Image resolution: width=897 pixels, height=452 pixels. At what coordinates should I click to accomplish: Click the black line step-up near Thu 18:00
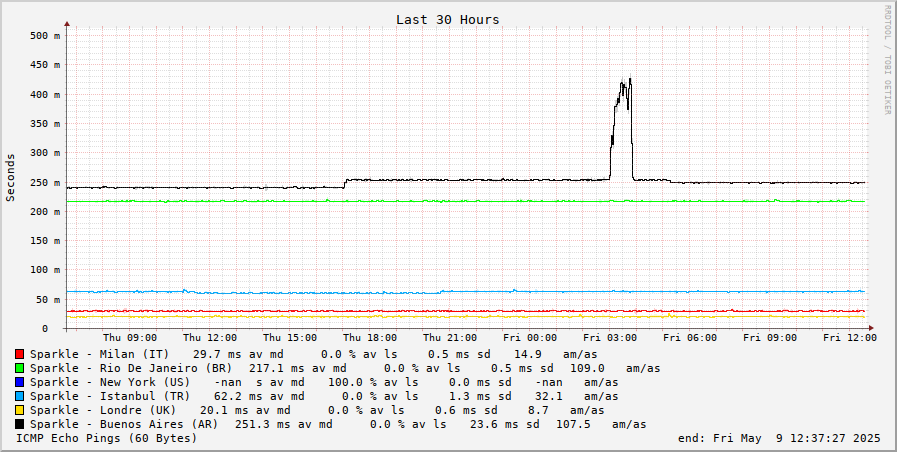(x=345, y=183)
